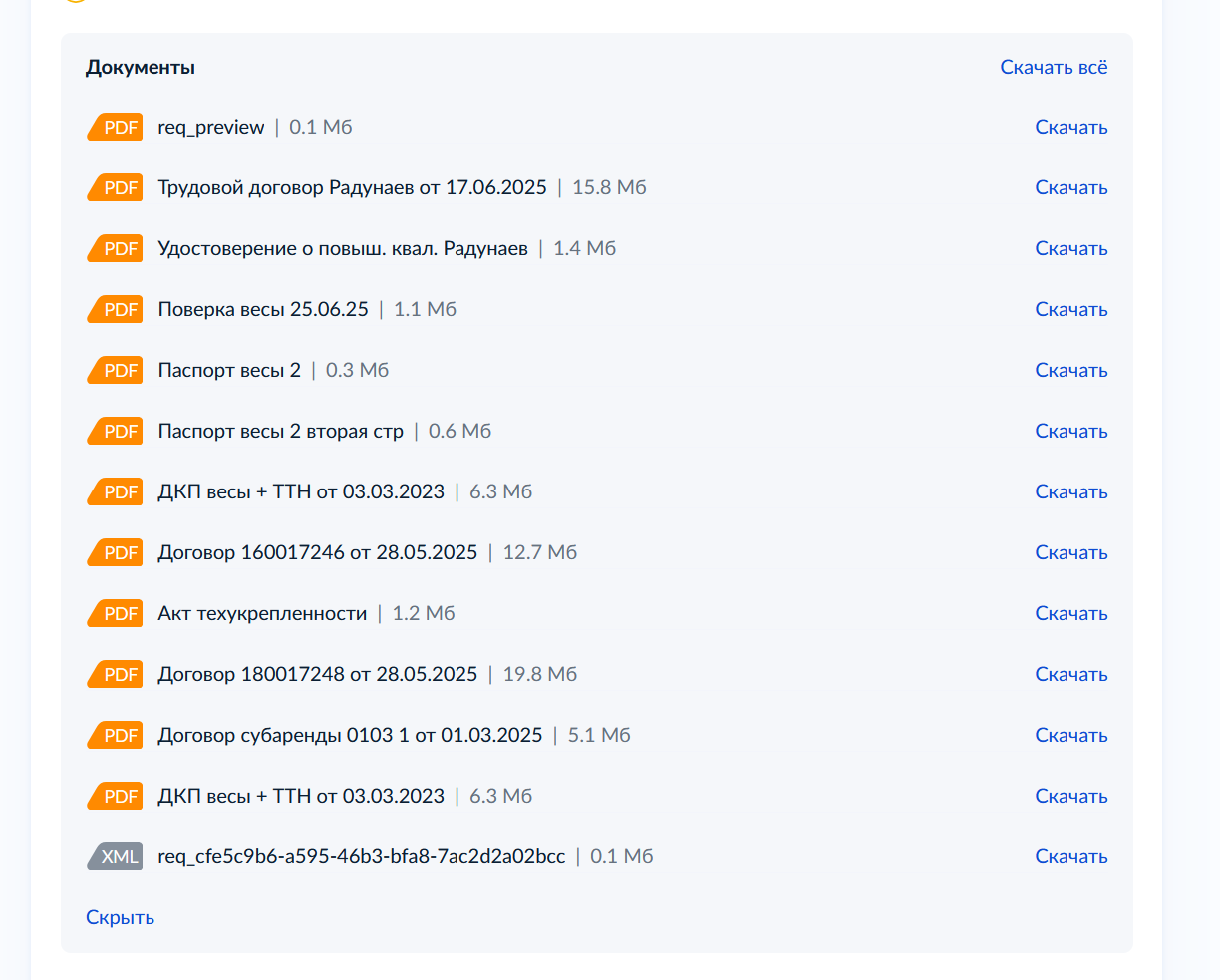Download Договор 180017248 от 28.05.2025
This screenshot has height=980, width=1220.
pyautogui.click(x=1071, y=674)
